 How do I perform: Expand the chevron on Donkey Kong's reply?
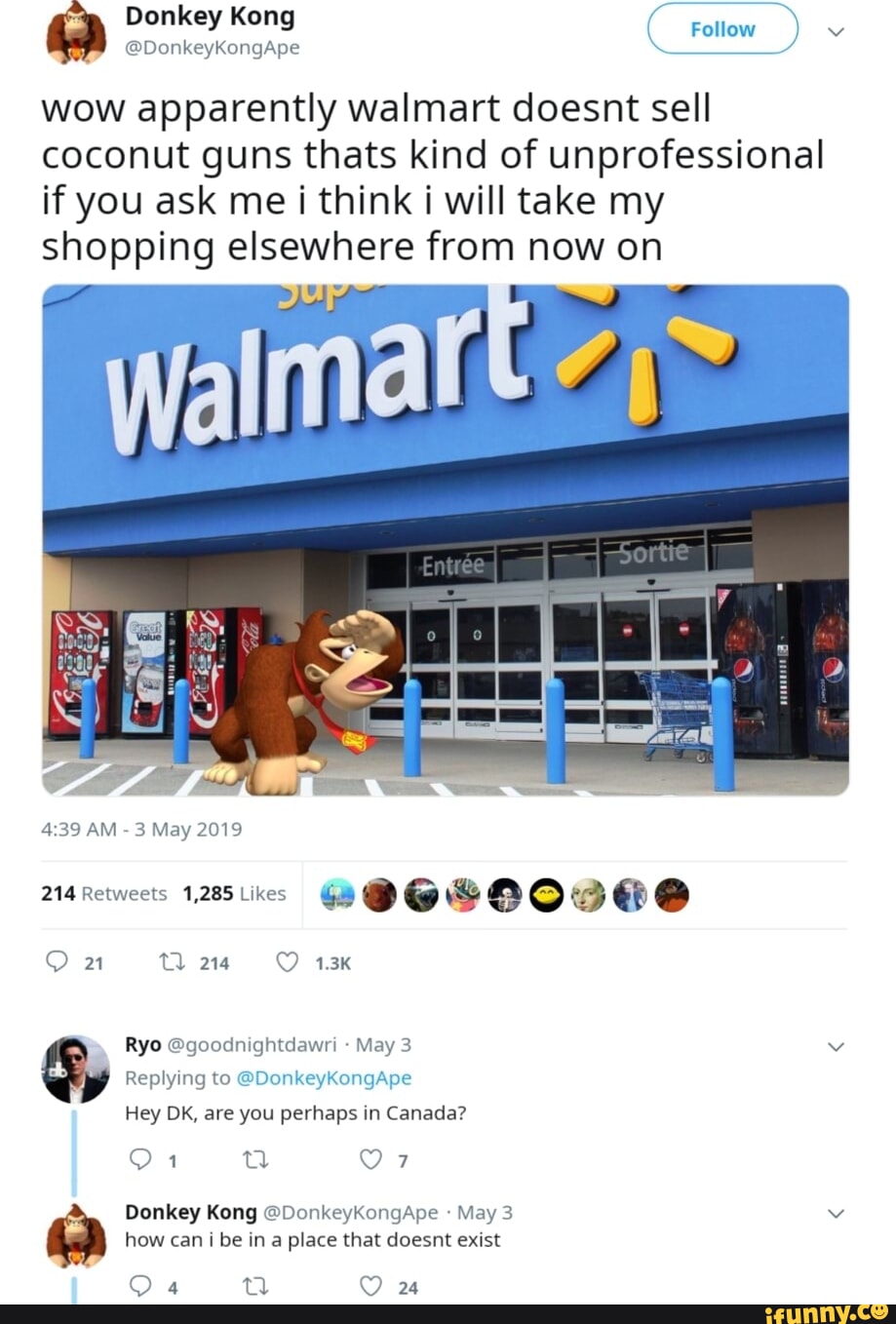(836, 1215)
